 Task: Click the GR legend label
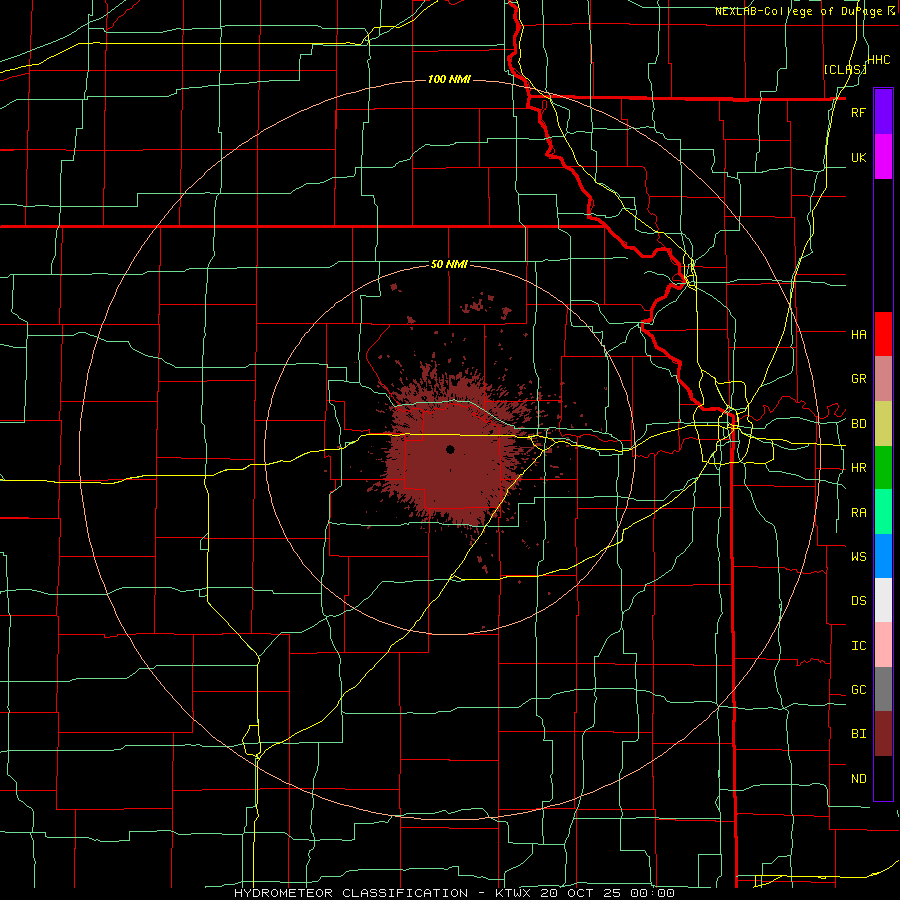pyautogui.click(x=858, y=379)
